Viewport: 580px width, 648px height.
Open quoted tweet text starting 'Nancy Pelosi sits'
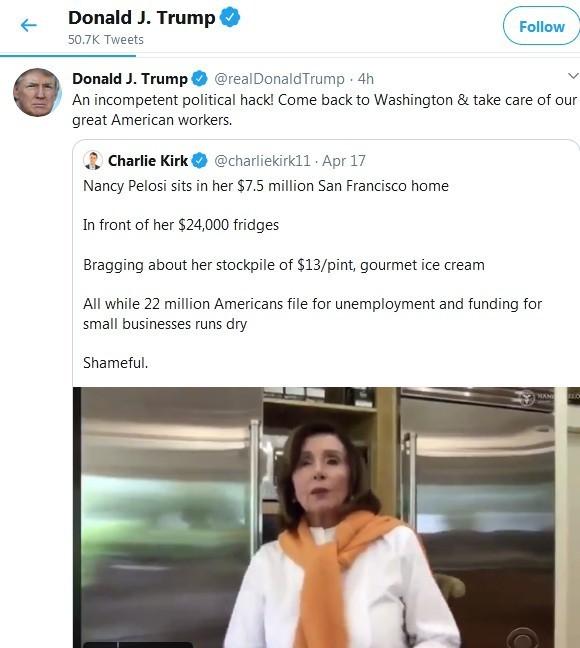pyautogui.click(x=313, y=274)
